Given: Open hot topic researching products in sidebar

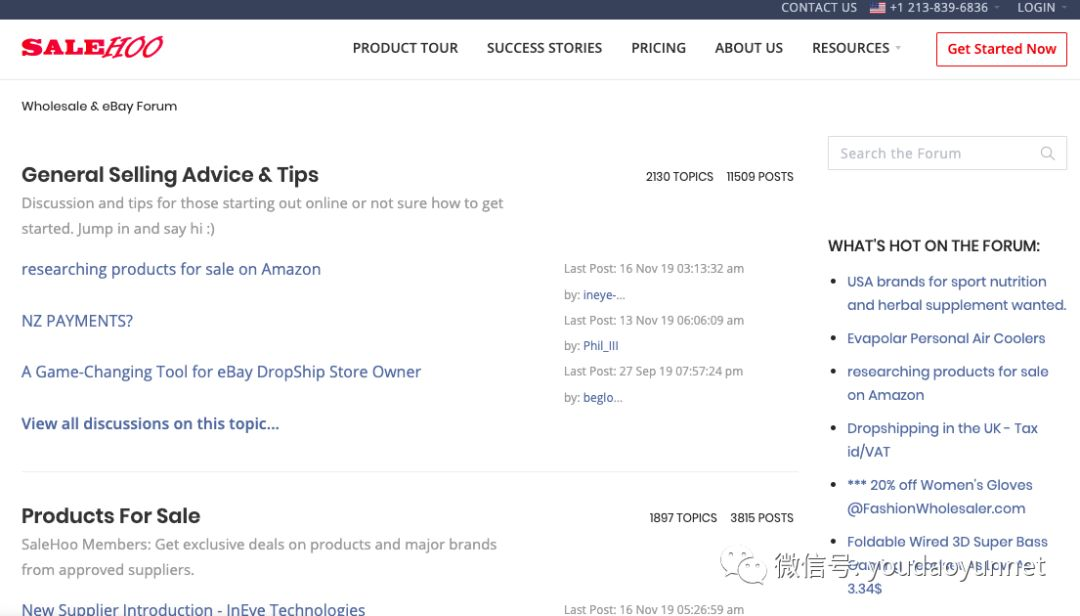Looking at the screenshot, I should 948,383.
